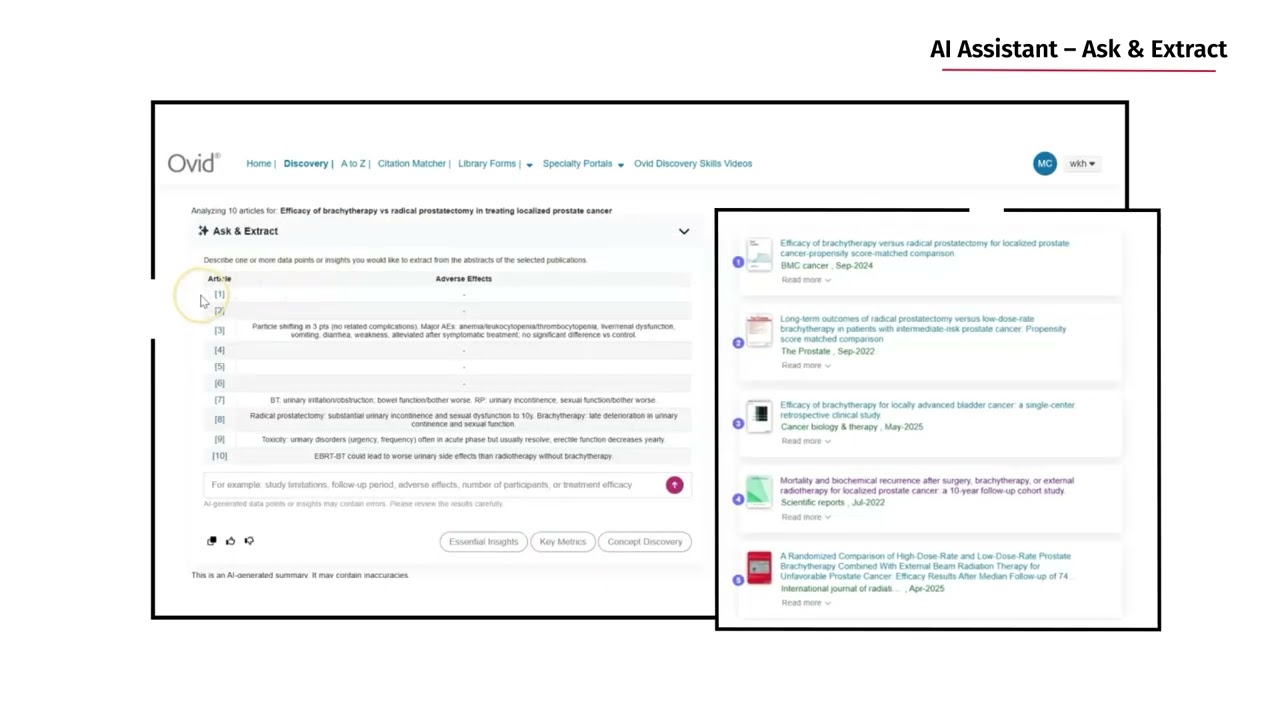This screenshot has width=1280, height=720.
Task: Open the locally advanced bladder cancer article title
Action: [x=927, y=410]
